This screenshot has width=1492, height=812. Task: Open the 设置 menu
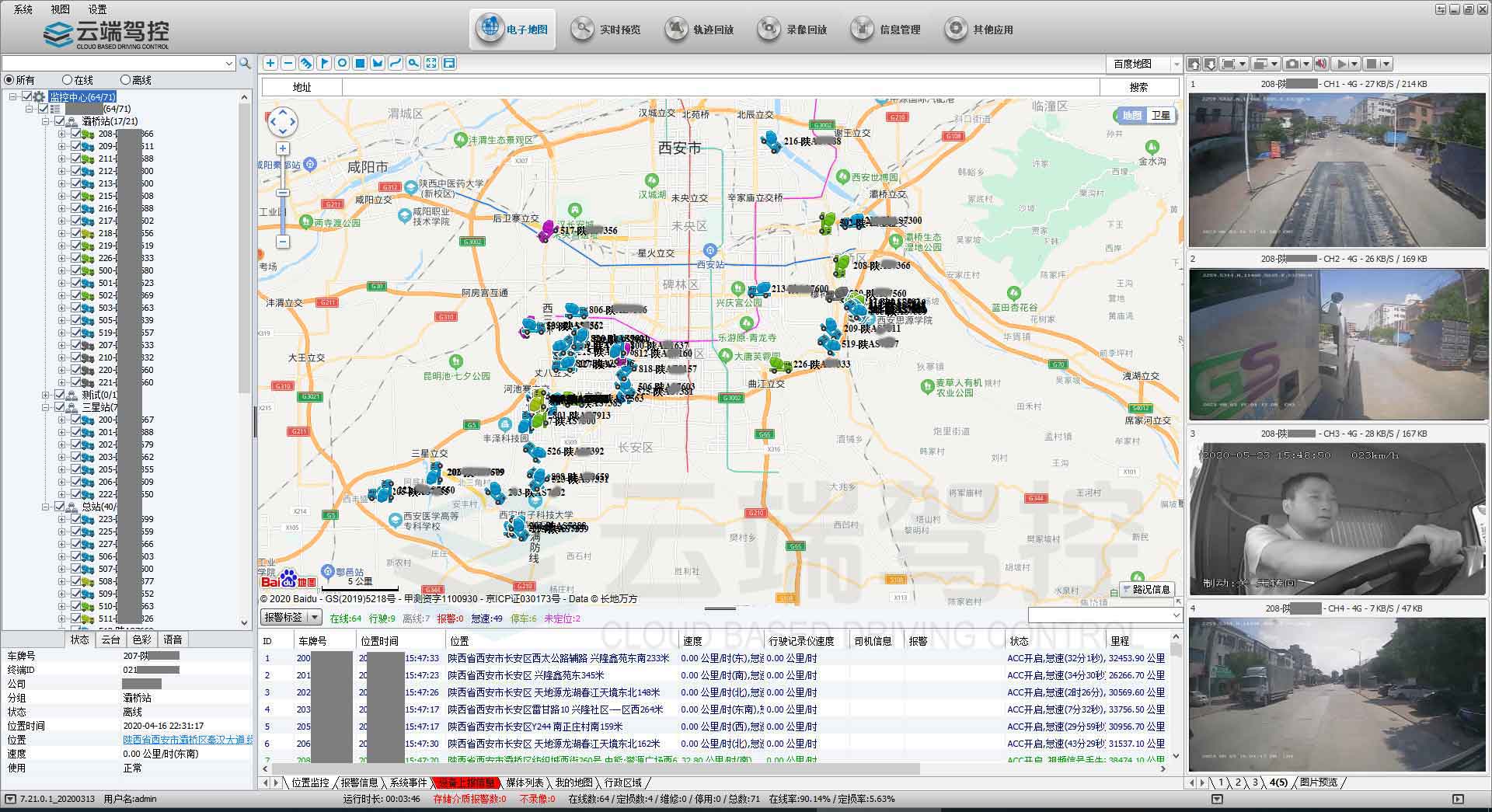[x=97, y=9]
